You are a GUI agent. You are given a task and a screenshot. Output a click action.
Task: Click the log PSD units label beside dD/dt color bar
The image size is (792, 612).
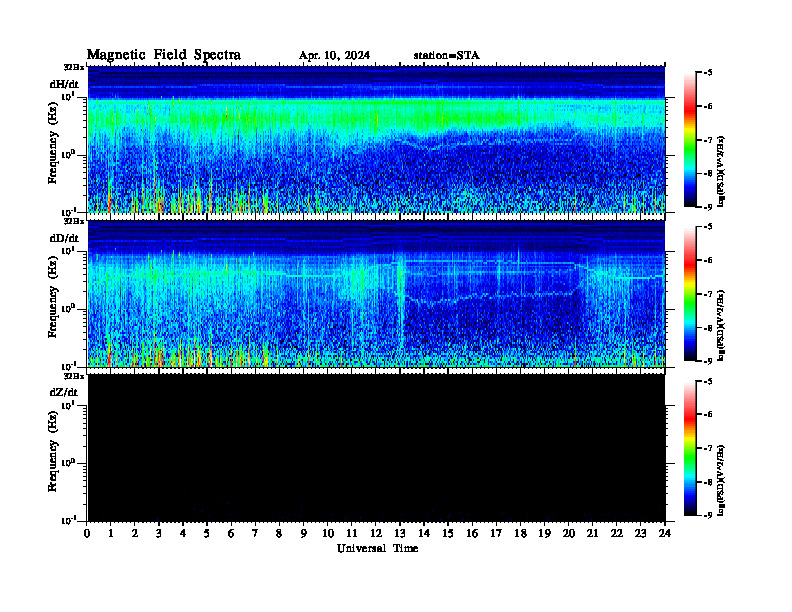point(721,325)
